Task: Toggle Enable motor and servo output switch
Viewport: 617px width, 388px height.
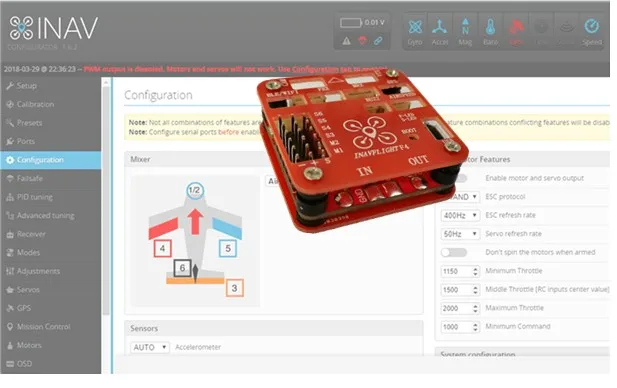Action: (x=459, y=178)
